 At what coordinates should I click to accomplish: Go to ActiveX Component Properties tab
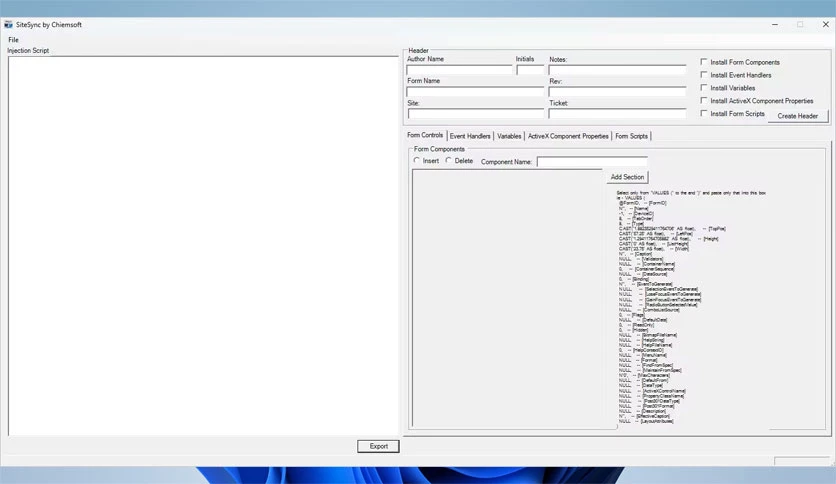pos(568,136)
